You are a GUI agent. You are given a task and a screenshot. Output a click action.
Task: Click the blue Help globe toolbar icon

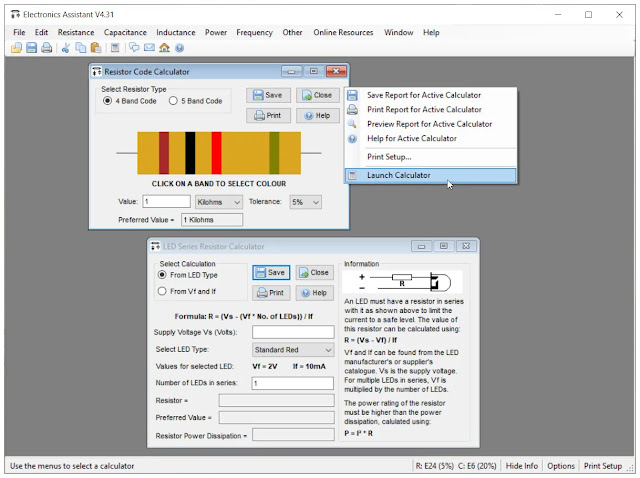click(179, 48)
